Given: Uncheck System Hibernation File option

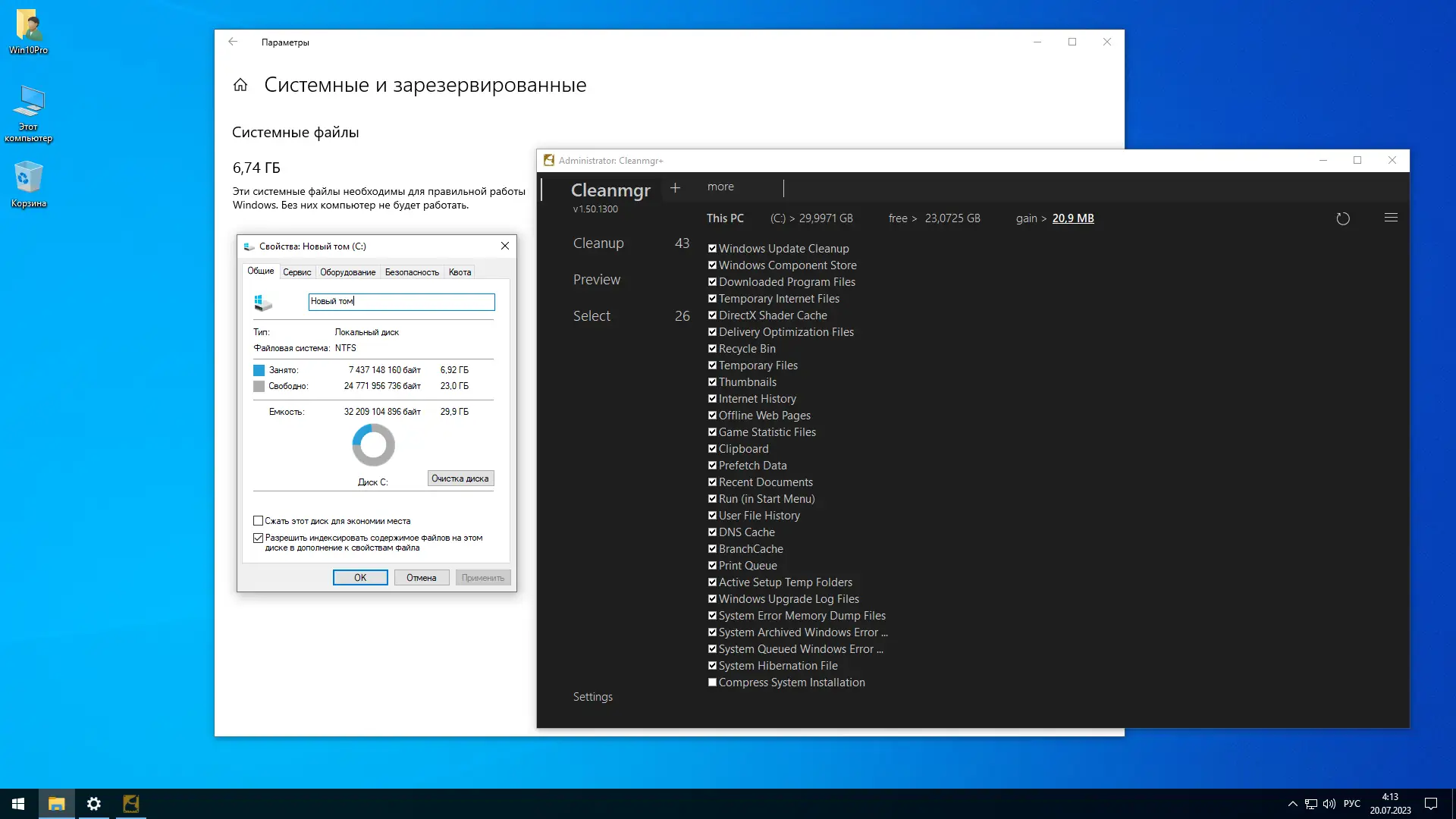Looking at the screenshot, I should pos(712,666).
